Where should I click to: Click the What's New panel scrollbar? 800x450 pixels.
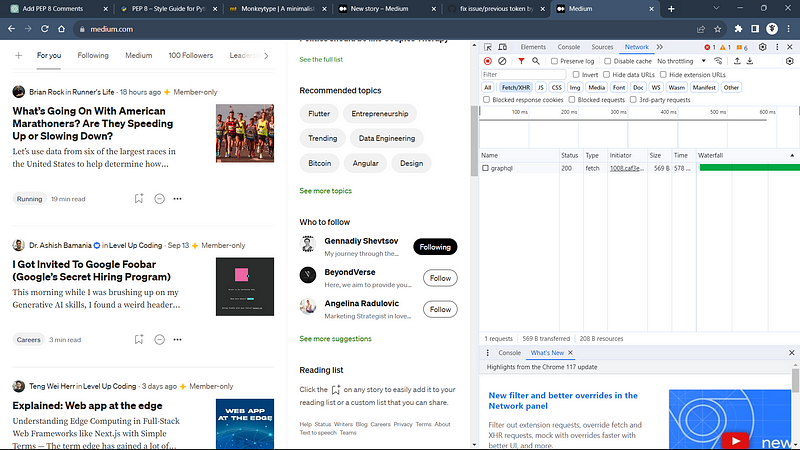795,380
